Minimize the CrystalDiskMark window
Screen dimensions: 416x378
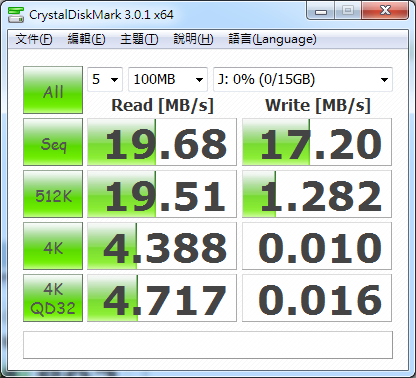(x=321, y=11)
